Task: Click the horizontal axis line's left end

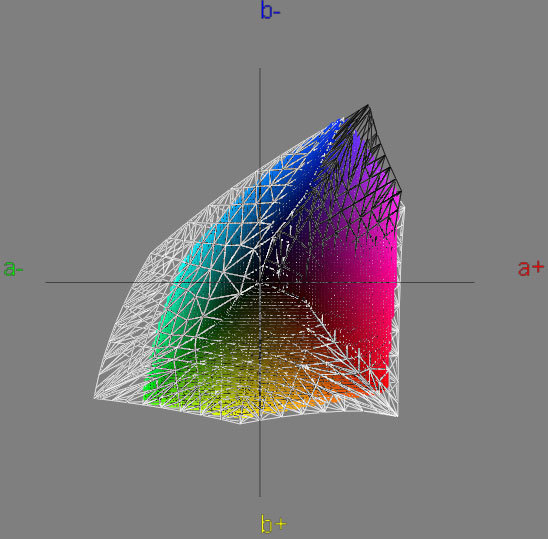Action: point(46,282)
